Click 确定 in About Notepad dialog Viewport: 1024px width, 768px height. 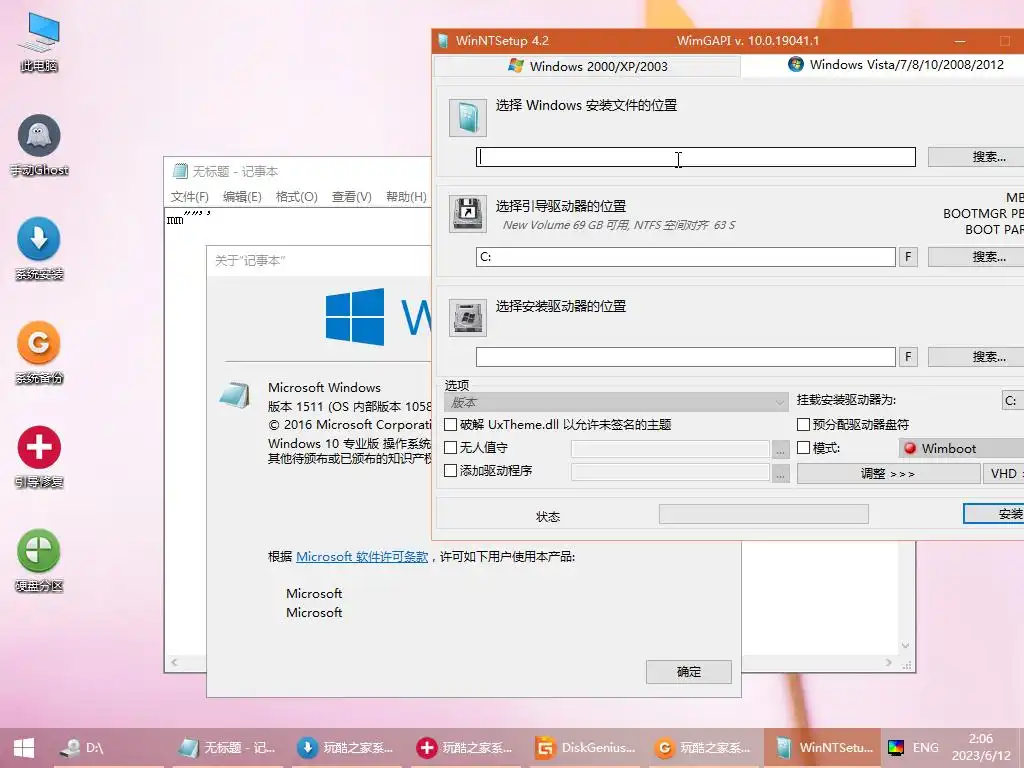tap(688, 671)
